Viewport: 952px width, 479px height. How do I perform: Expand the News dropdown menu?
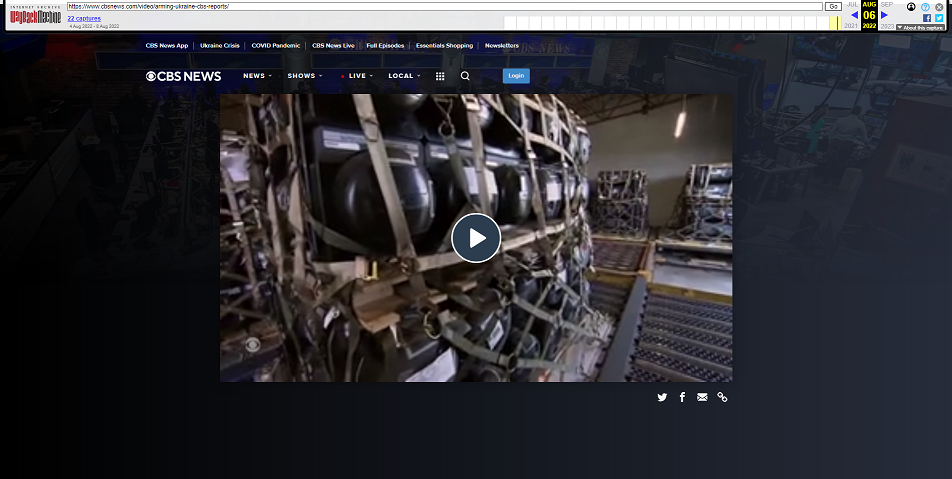tap(257, 76)
